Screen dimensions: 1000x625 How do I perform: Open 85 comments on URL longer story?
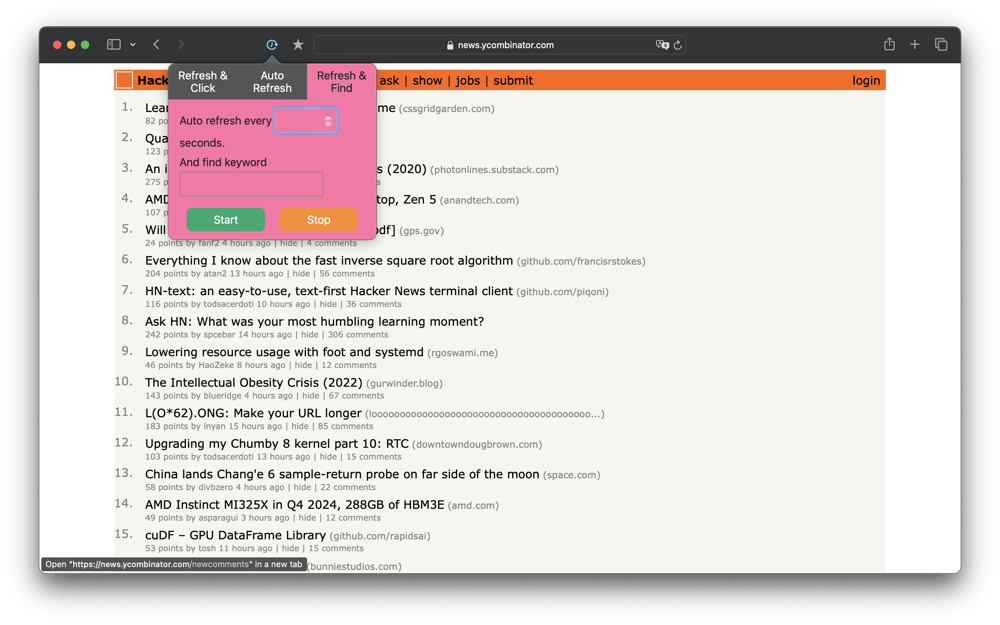[x=346, y=427]
